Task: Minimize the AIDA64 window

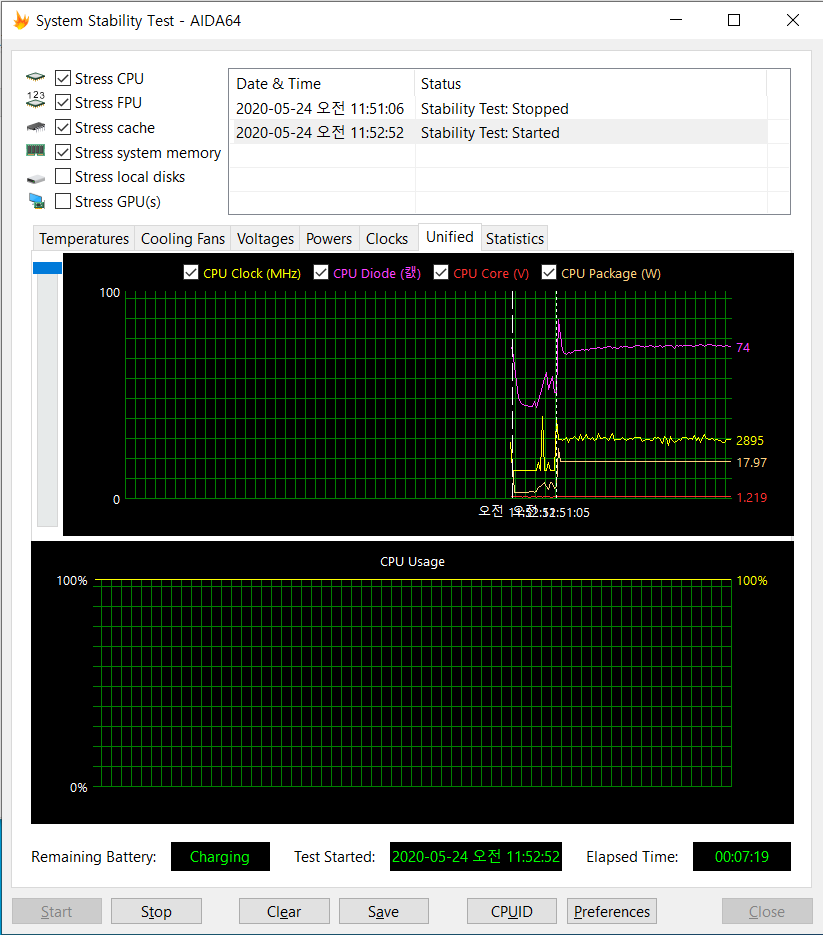Action: pyautogui.click(x=676, y=20)
